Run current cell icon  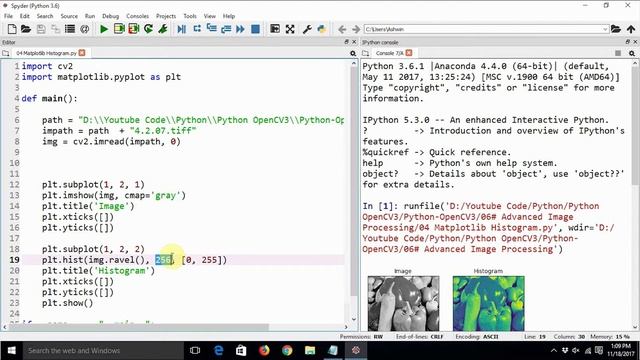click(x=119, y=29)
